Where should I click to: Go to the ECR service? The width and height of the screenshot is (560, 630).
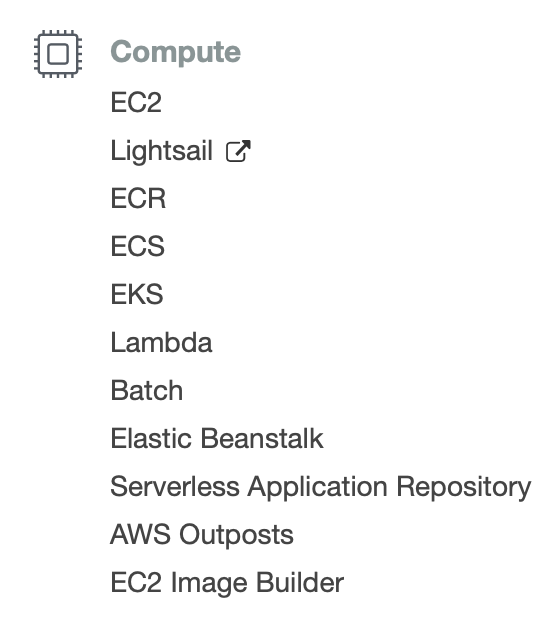(x=138, y=198)
